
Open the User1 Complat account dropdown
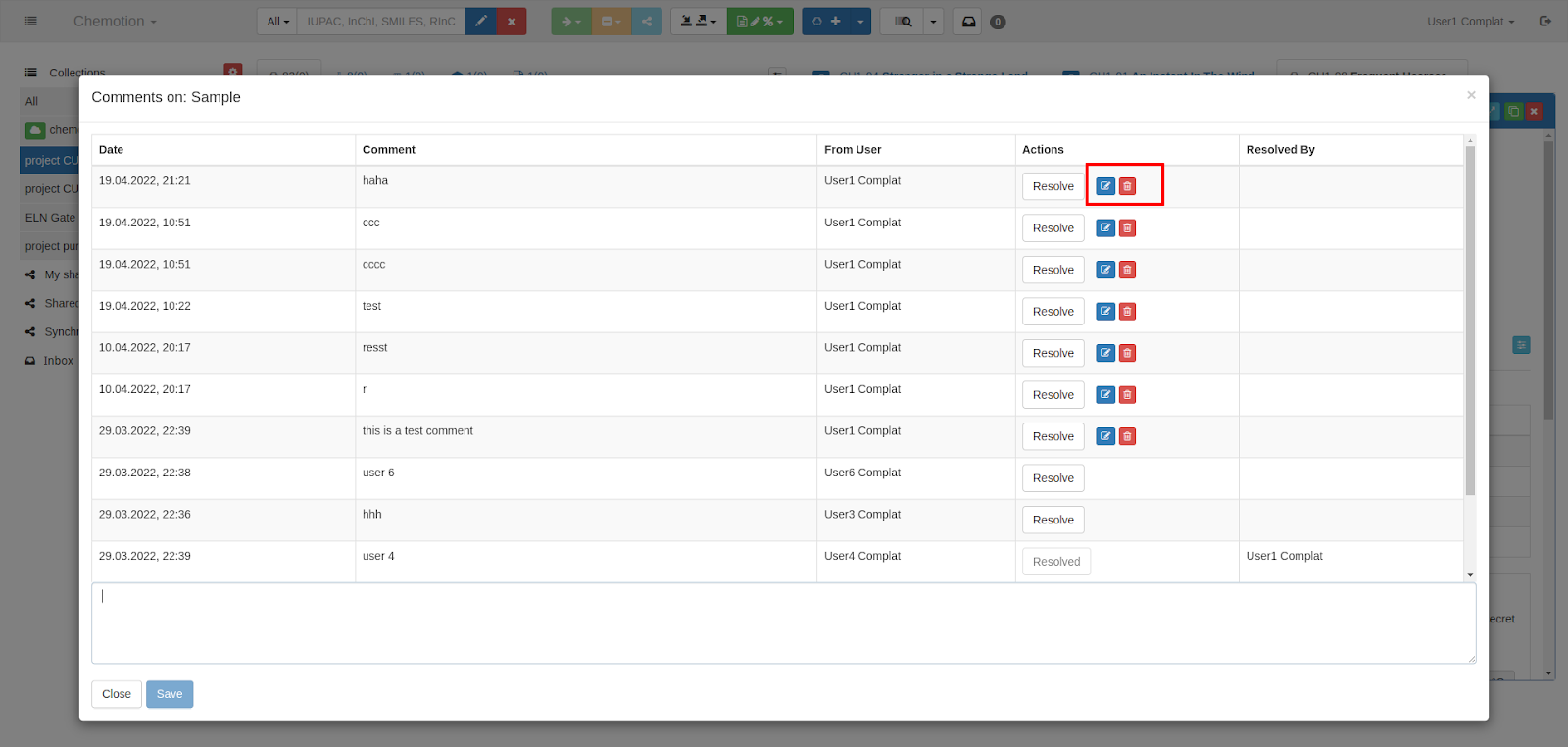pyautogui.click(x=1470, y=22)
